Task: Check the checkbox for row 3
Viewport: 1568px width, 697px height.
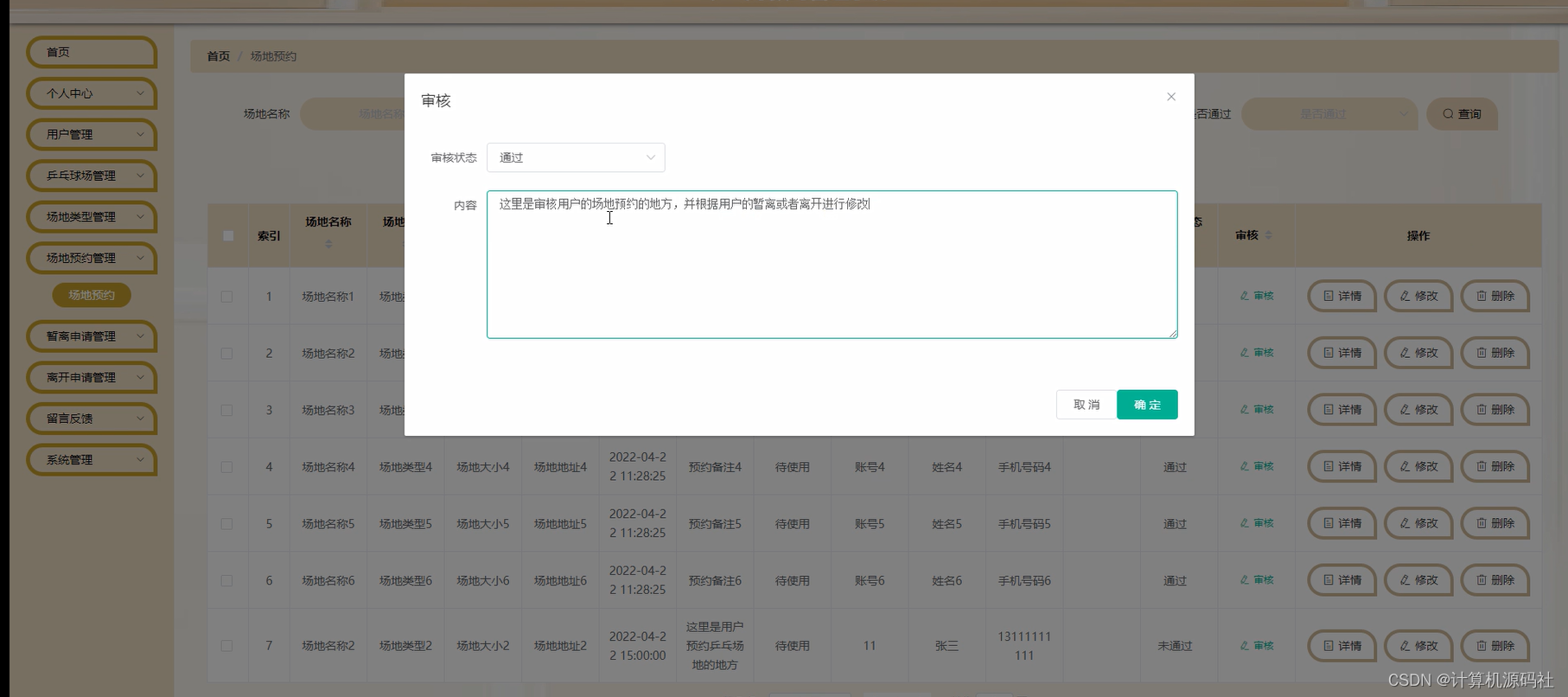Action: [226, 410]
